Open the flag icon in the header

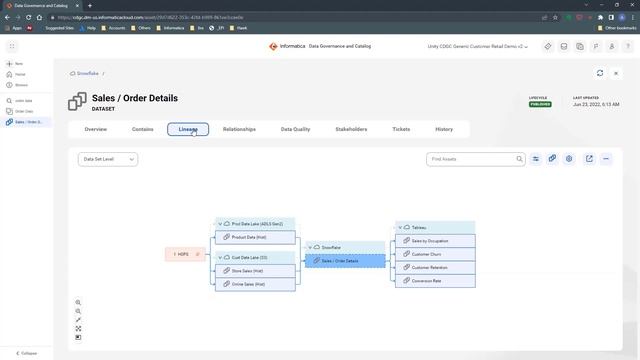(x=596, y=47)
